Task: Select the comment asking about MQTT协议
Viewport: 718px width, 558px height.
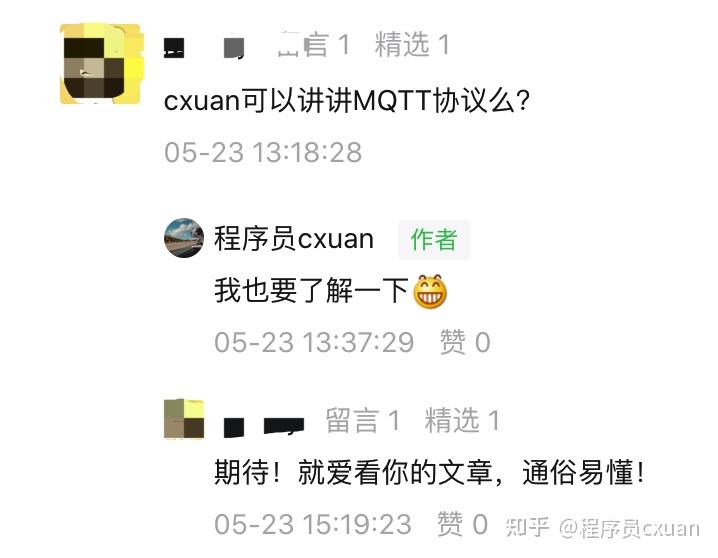Action: click(347, 100)
